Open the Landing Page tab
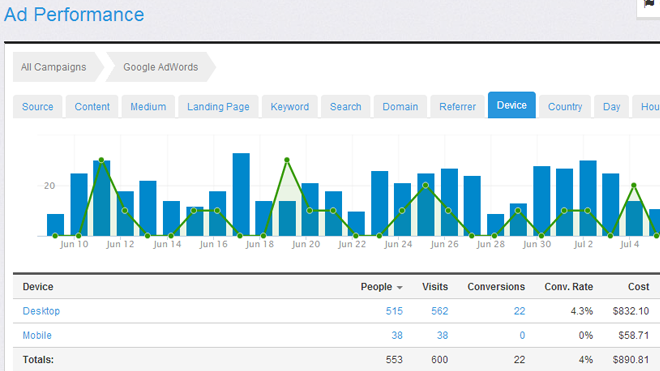Screen dimensions: 660x371 tap(218, 107)
